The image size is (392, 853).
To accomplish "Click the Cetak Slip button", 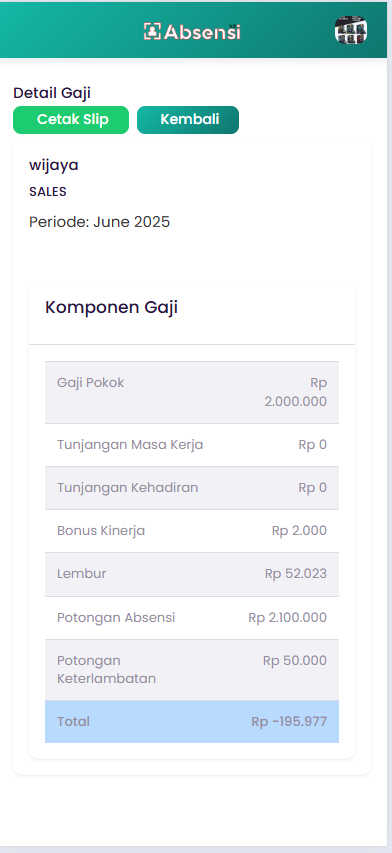I will tap(71, 120).
